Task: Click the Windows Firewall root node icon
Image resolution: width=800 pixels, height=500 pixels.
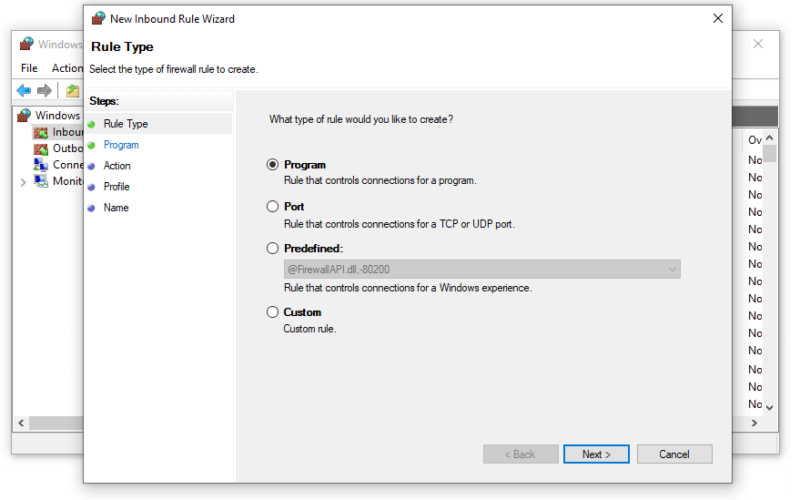Action: (x=24, y=115)
